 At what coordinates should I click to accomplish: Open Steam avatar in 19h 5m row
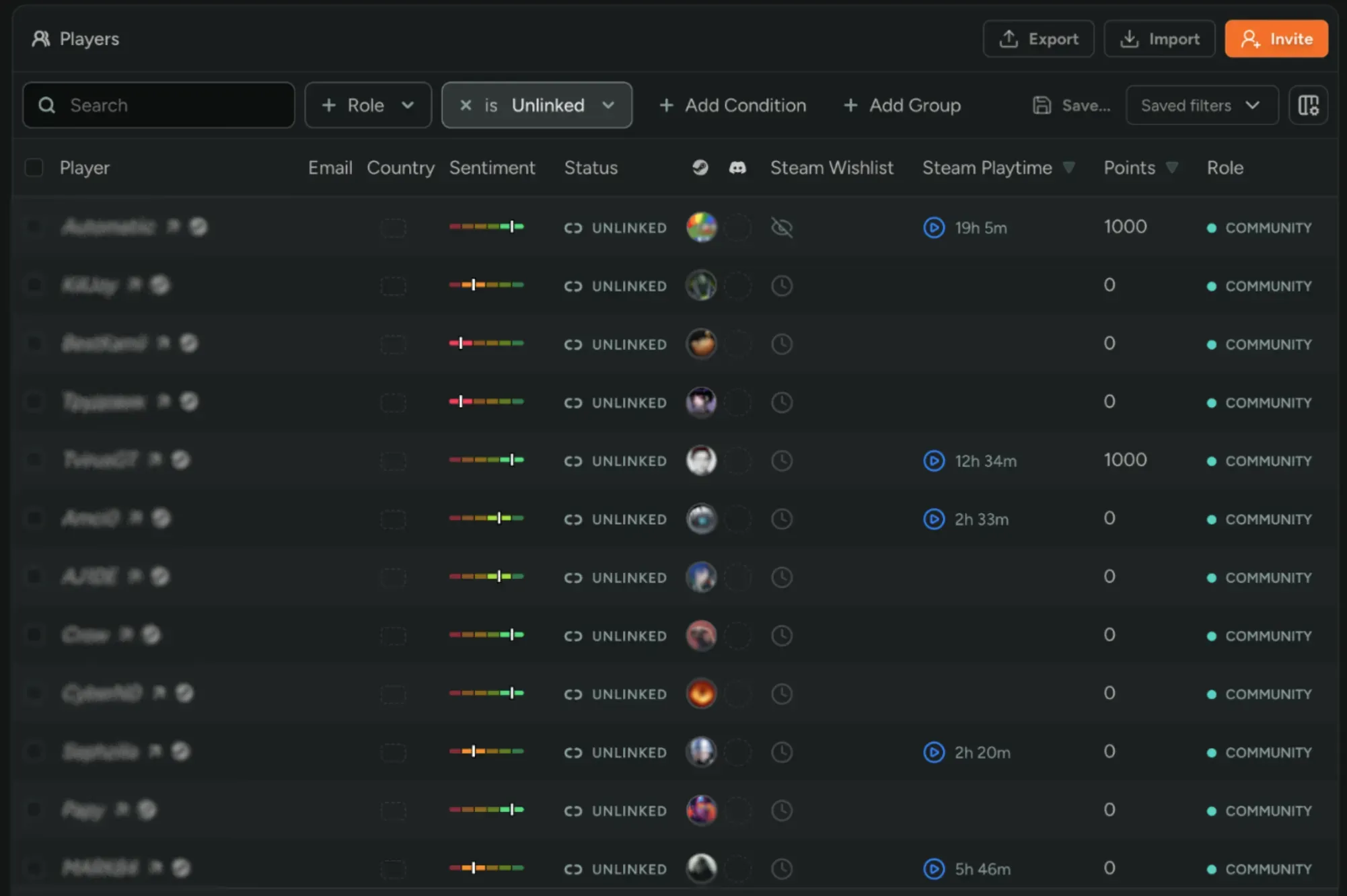701,227
